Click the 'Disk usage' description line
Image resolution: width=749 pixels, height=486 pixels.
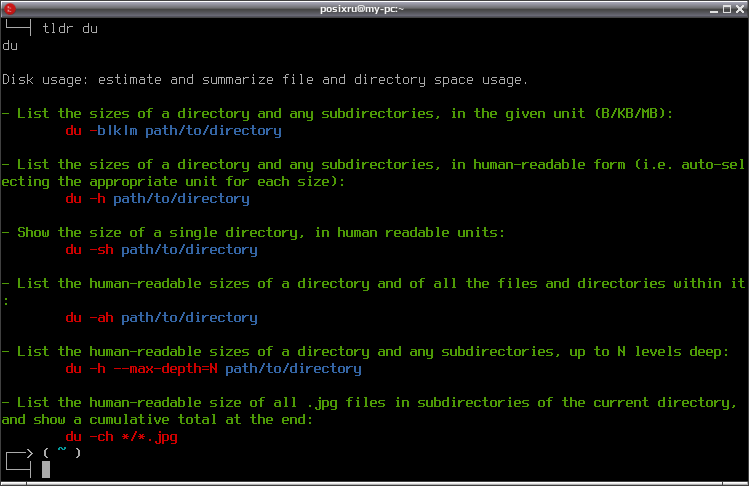265,79
